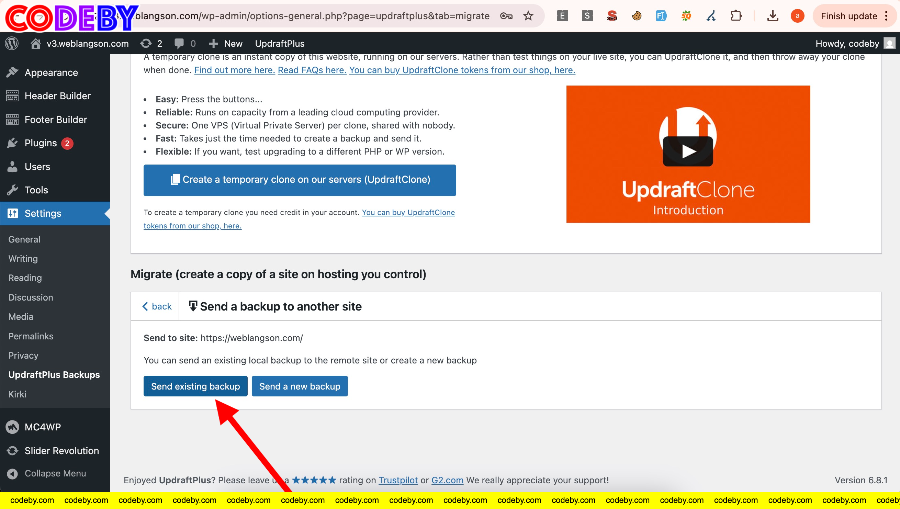Click the password key icon in address bar
The width and height of the screenshot is (900, 509).
tap(506, 16)
